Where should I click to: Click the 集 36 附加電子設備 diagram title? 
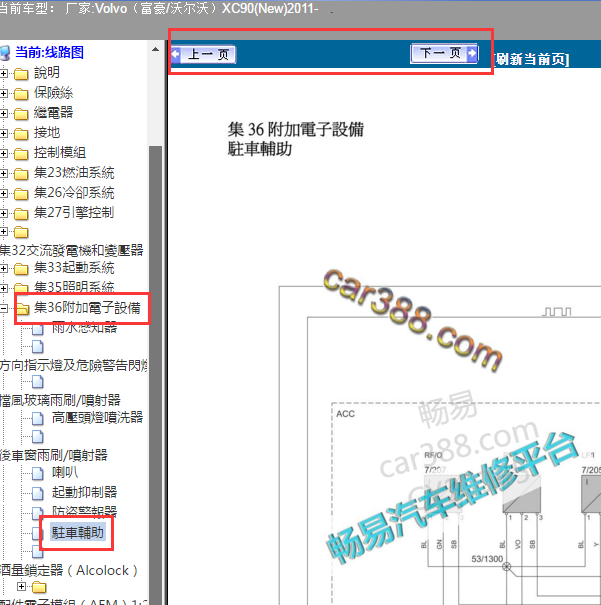(x=295, y=129)
